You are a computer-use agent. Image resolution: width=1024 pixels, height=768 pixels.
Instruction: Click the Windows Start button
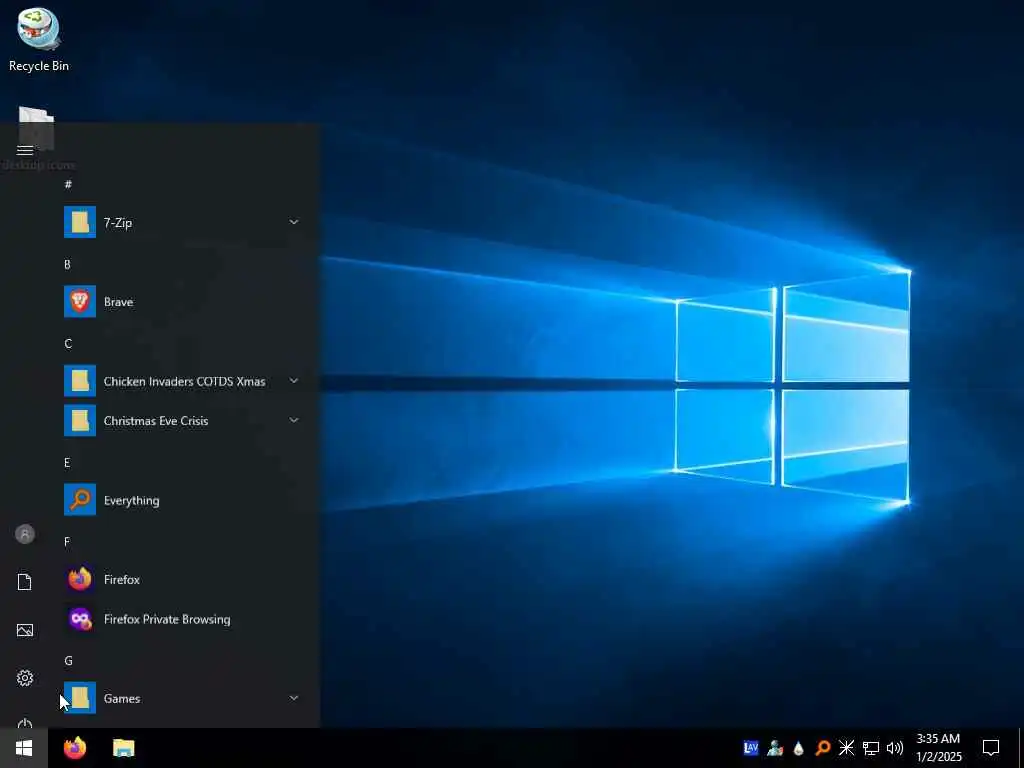tap(24, 748)
